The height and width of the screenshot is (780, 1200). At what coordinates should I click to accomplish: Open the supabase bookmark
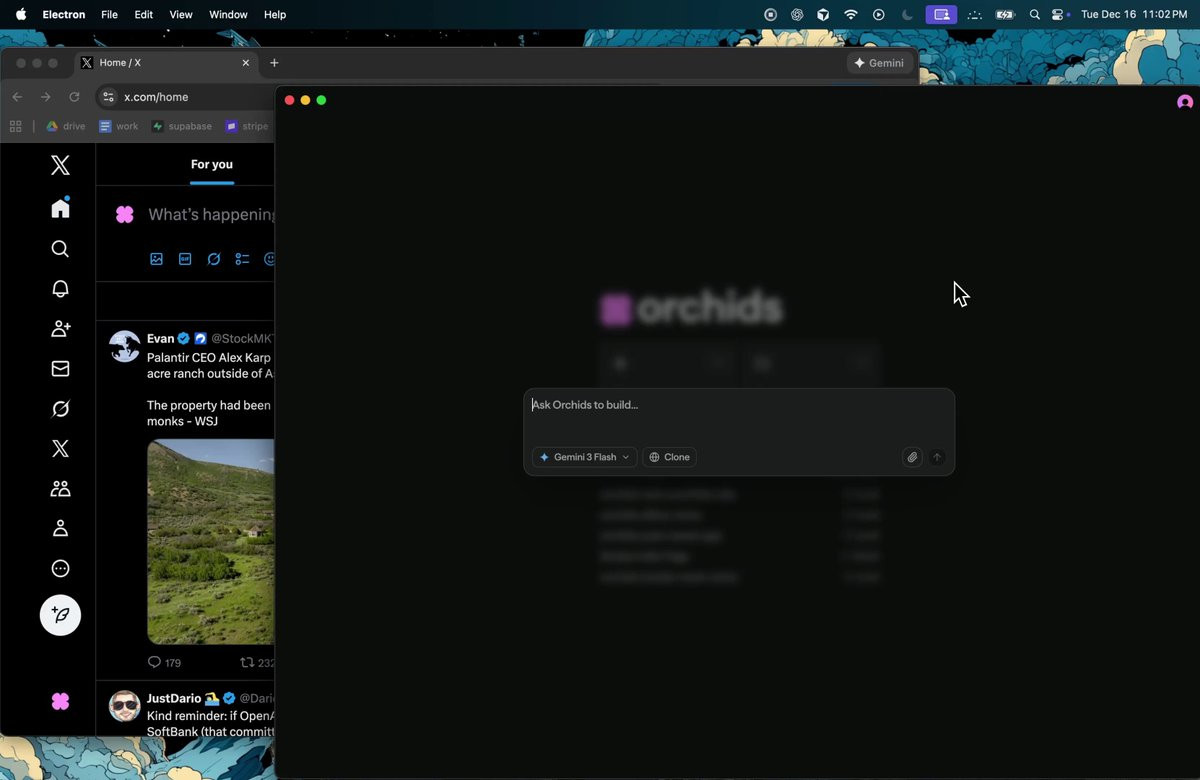[181, 126]
